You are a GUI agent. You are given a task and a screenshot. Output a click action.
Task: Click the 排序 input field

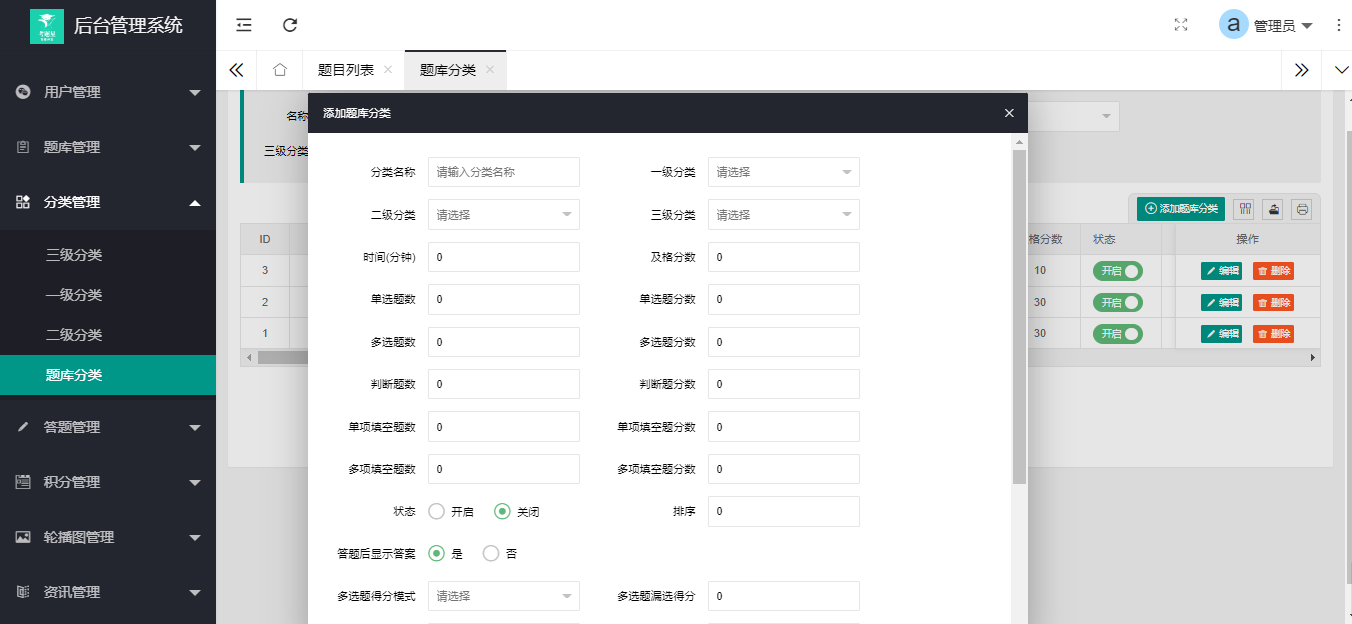coord(784,511)
